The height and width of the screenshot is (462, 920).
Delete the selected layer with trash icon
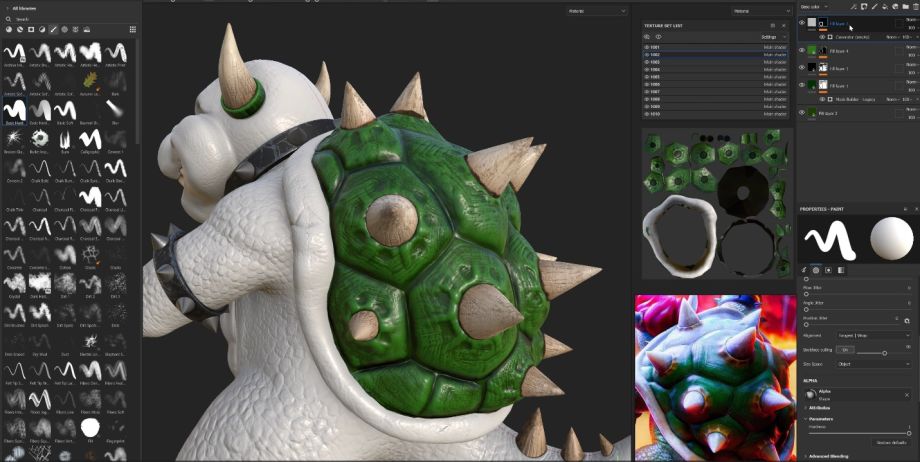tap(915, 6)
